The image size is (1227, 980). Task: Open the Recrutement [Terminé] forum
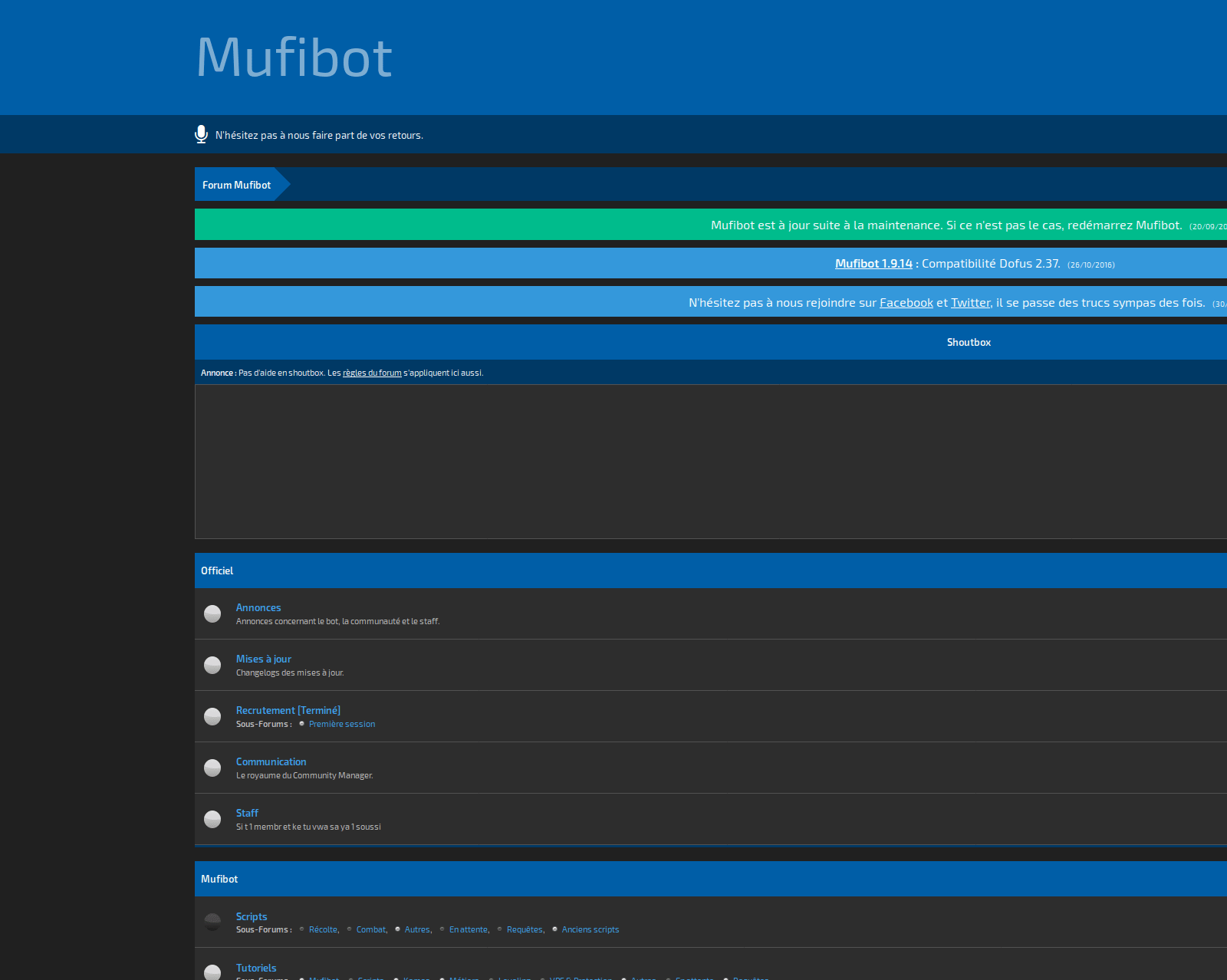[288, 710]
